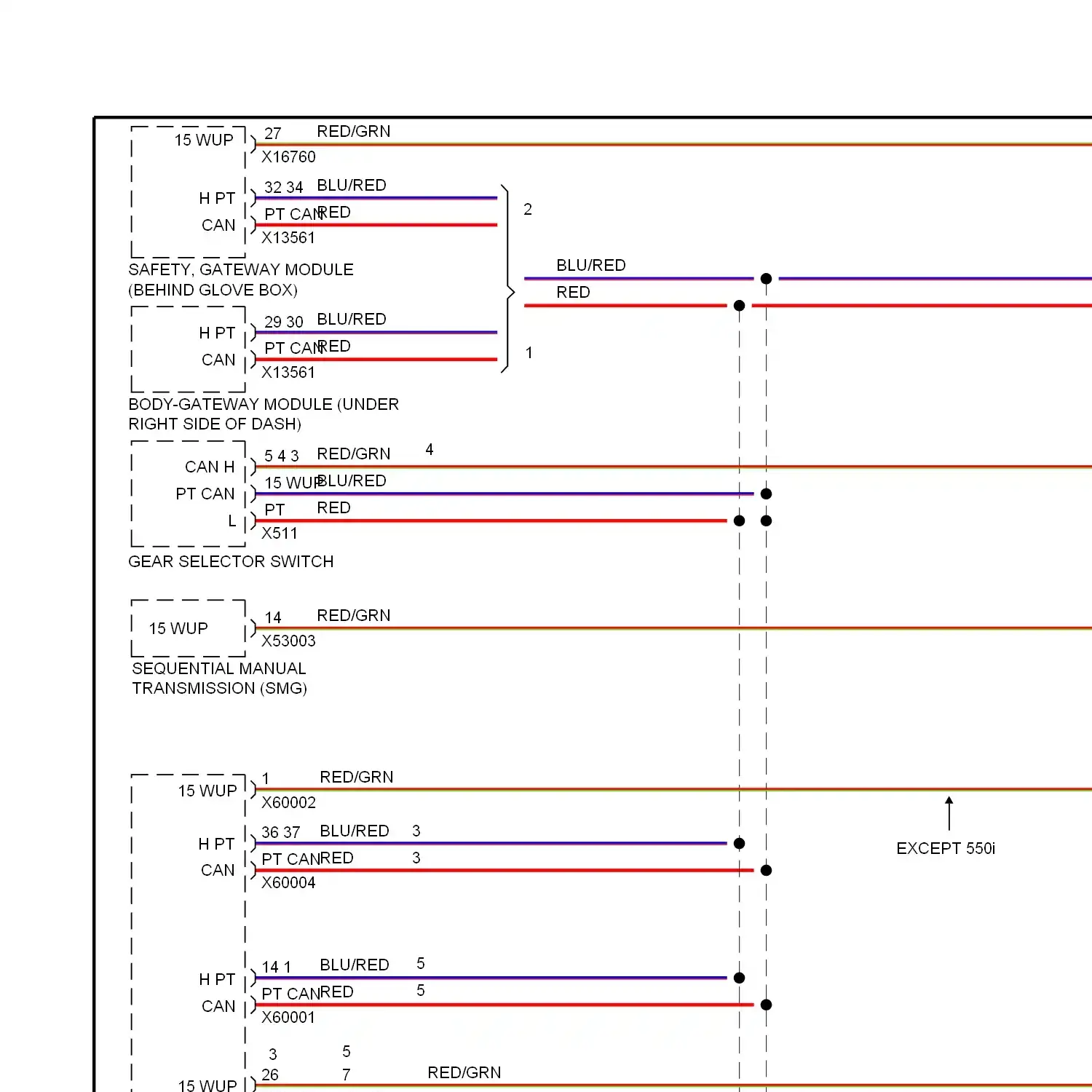Click the X60004 connector label
1092x1092 pixels.
[288, 882]
